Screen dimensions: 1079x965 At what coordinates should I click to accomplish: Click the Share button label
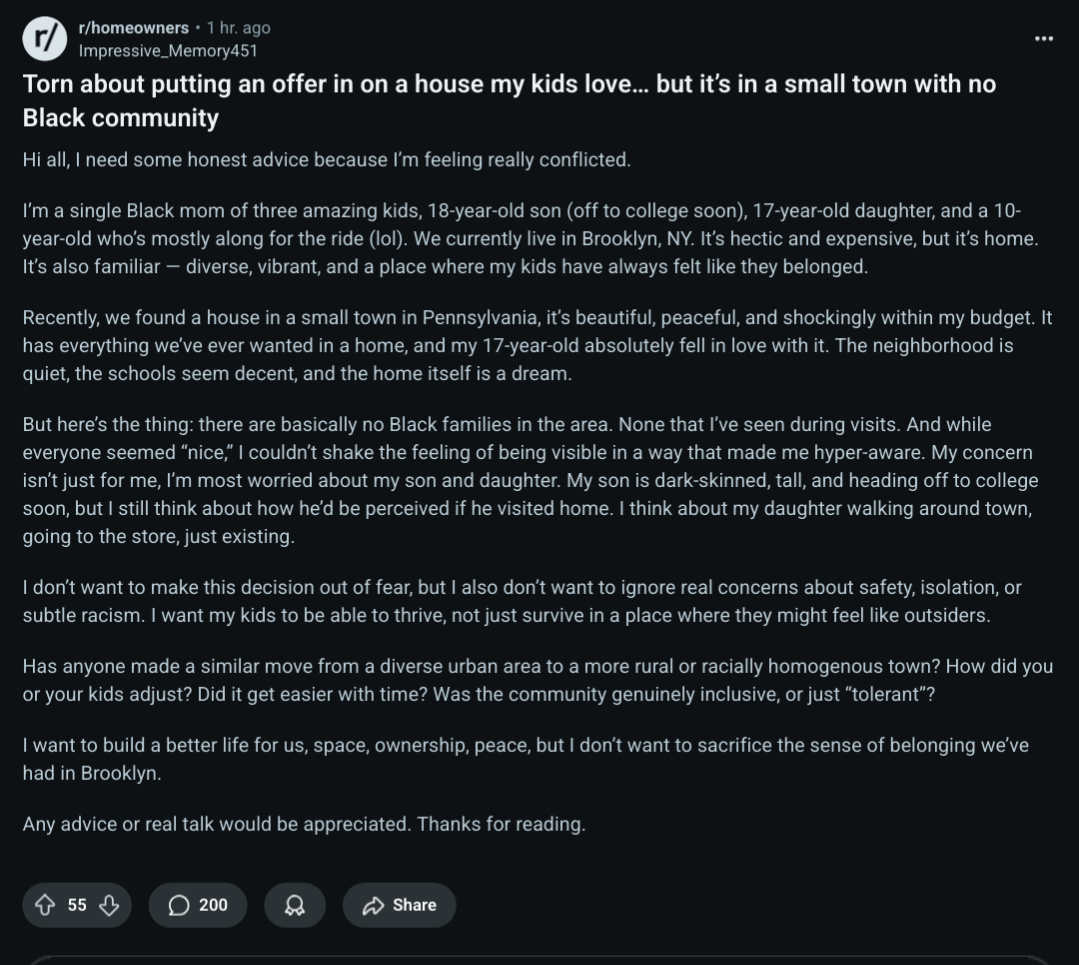pos(414,904)
